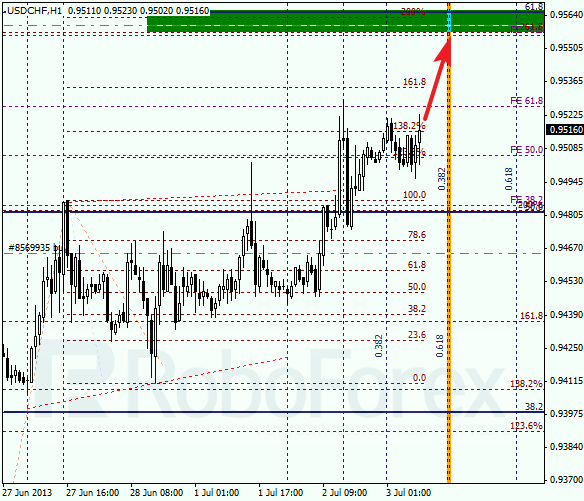Screen dimensions: 584x501
Task: Click the 161.8 label beside the 0.94390 price
Action: pos(531,315)
